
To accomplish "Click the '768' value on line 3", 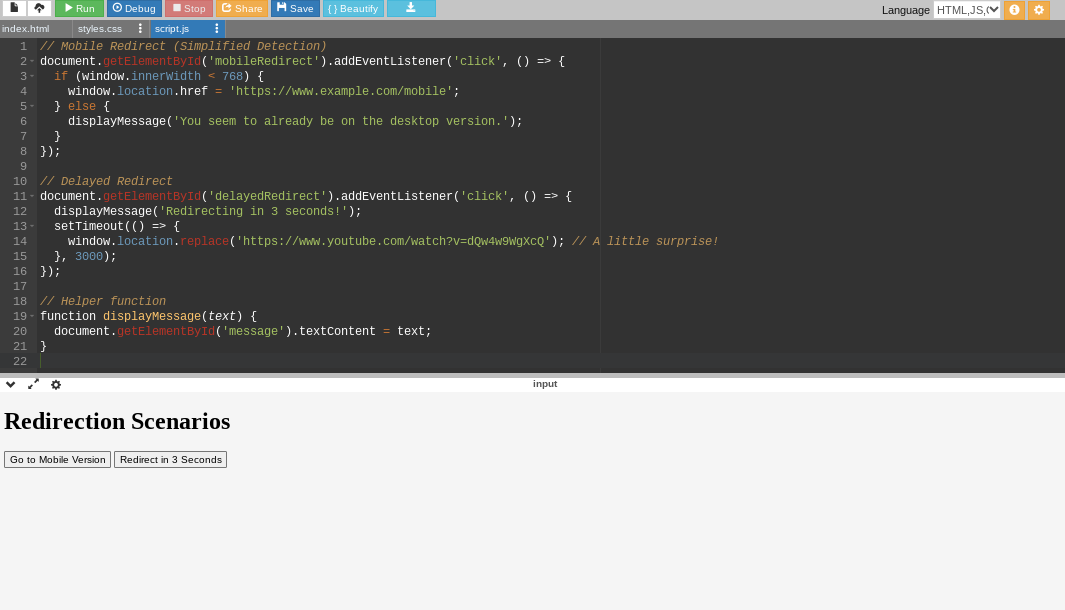I will (232, 76).
